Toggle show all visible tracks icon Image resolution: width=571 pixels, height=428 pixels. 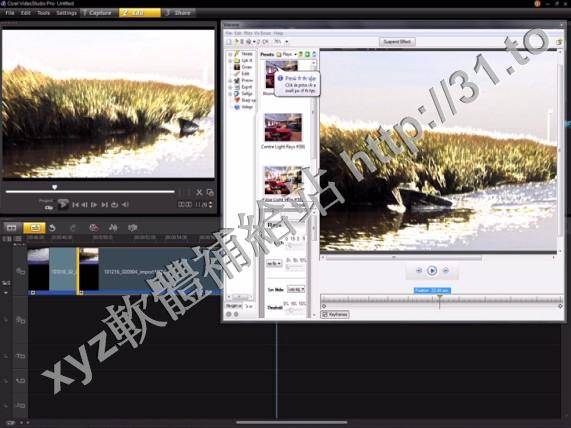[x=7, y=239]
